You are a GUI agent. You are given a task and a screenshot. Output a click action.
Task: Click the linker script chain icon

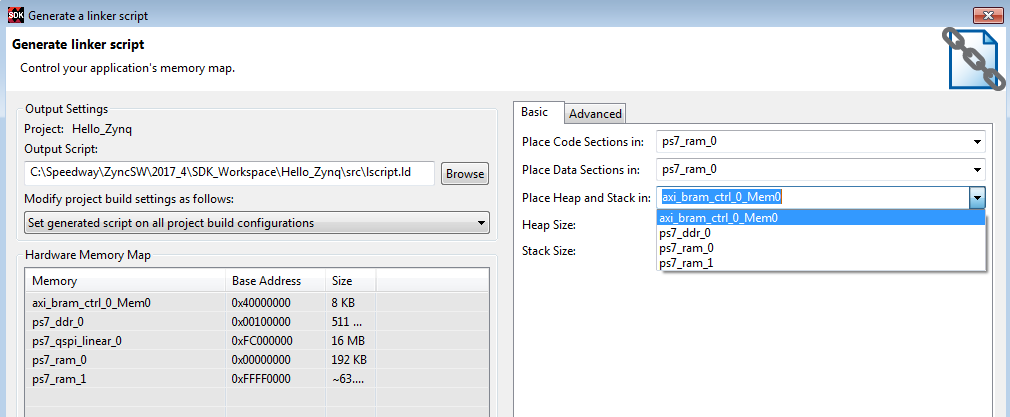[973, 58]
